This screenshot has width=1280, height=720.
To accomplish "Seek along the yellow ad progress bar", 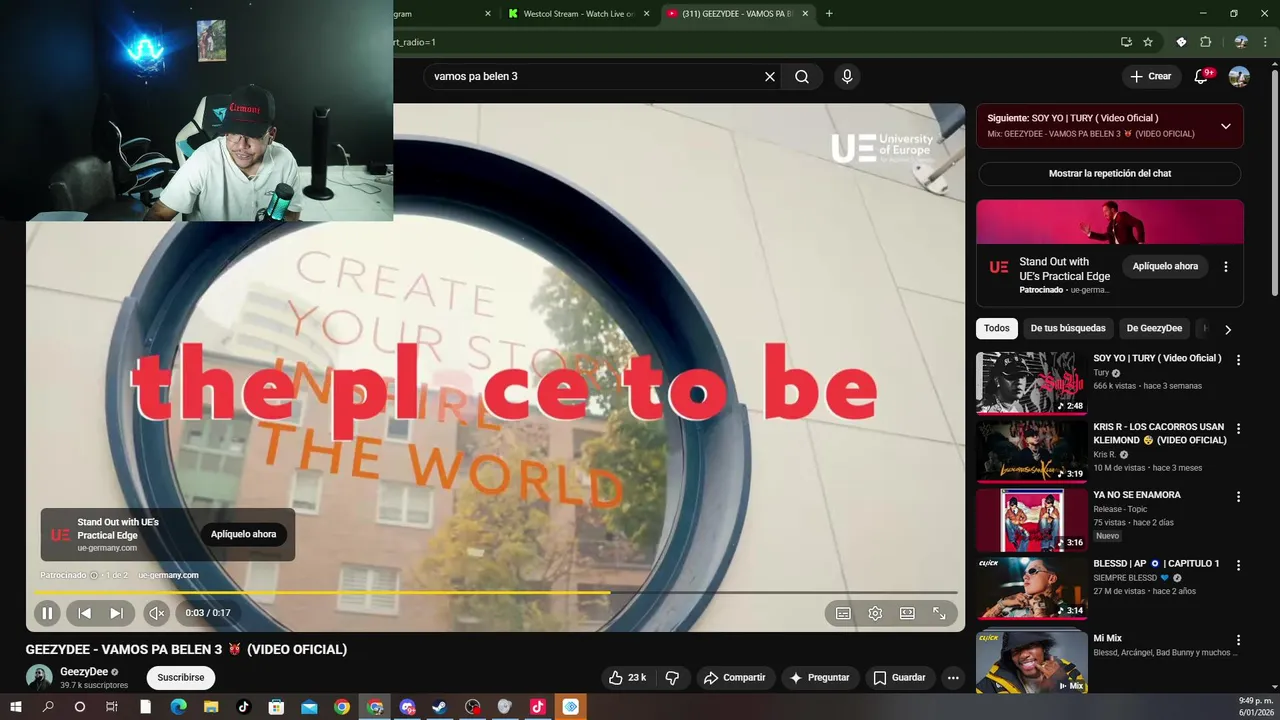I will (x=495, y=593).
